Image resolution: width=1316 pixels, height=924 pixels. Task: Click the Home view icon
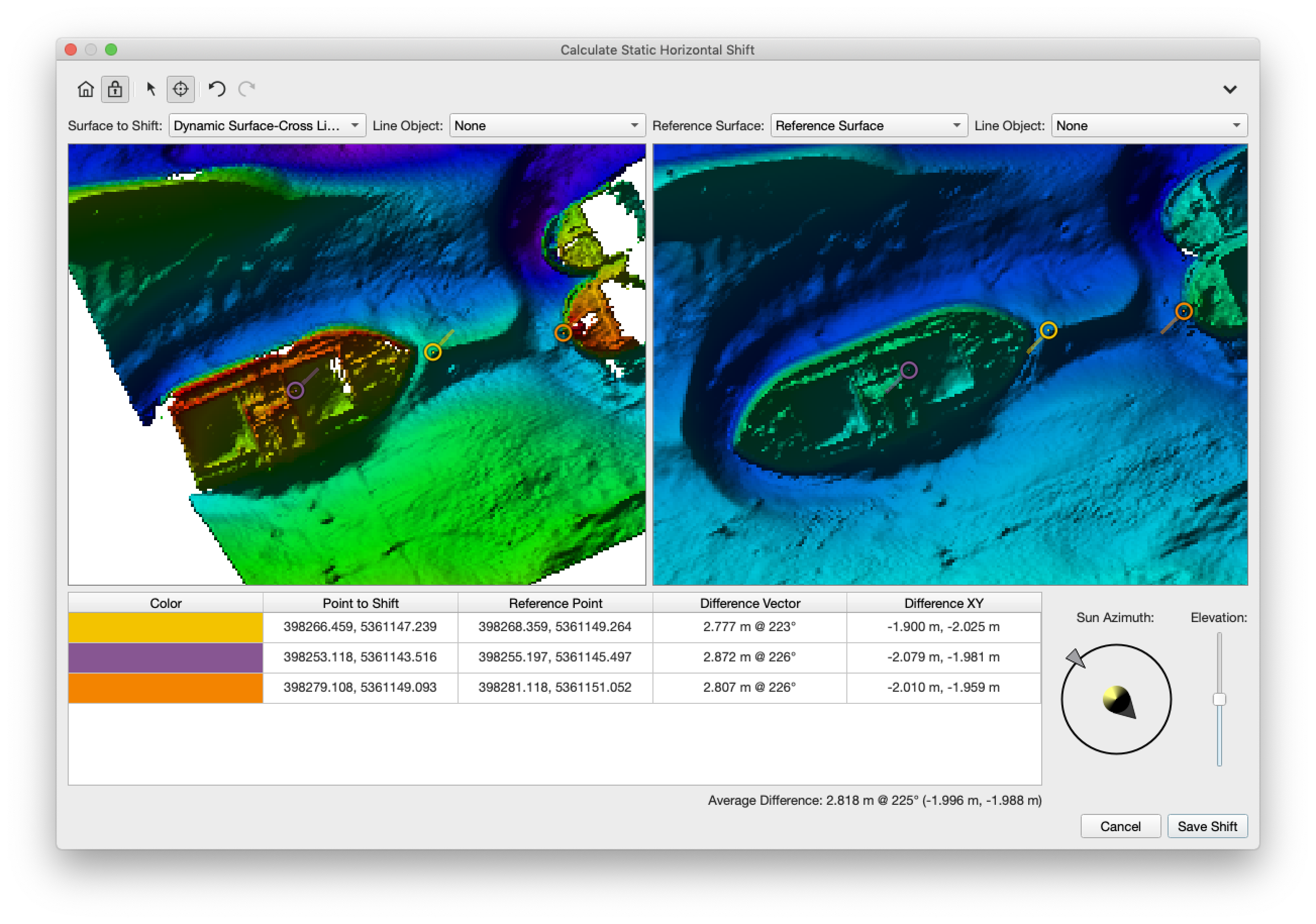85,89
